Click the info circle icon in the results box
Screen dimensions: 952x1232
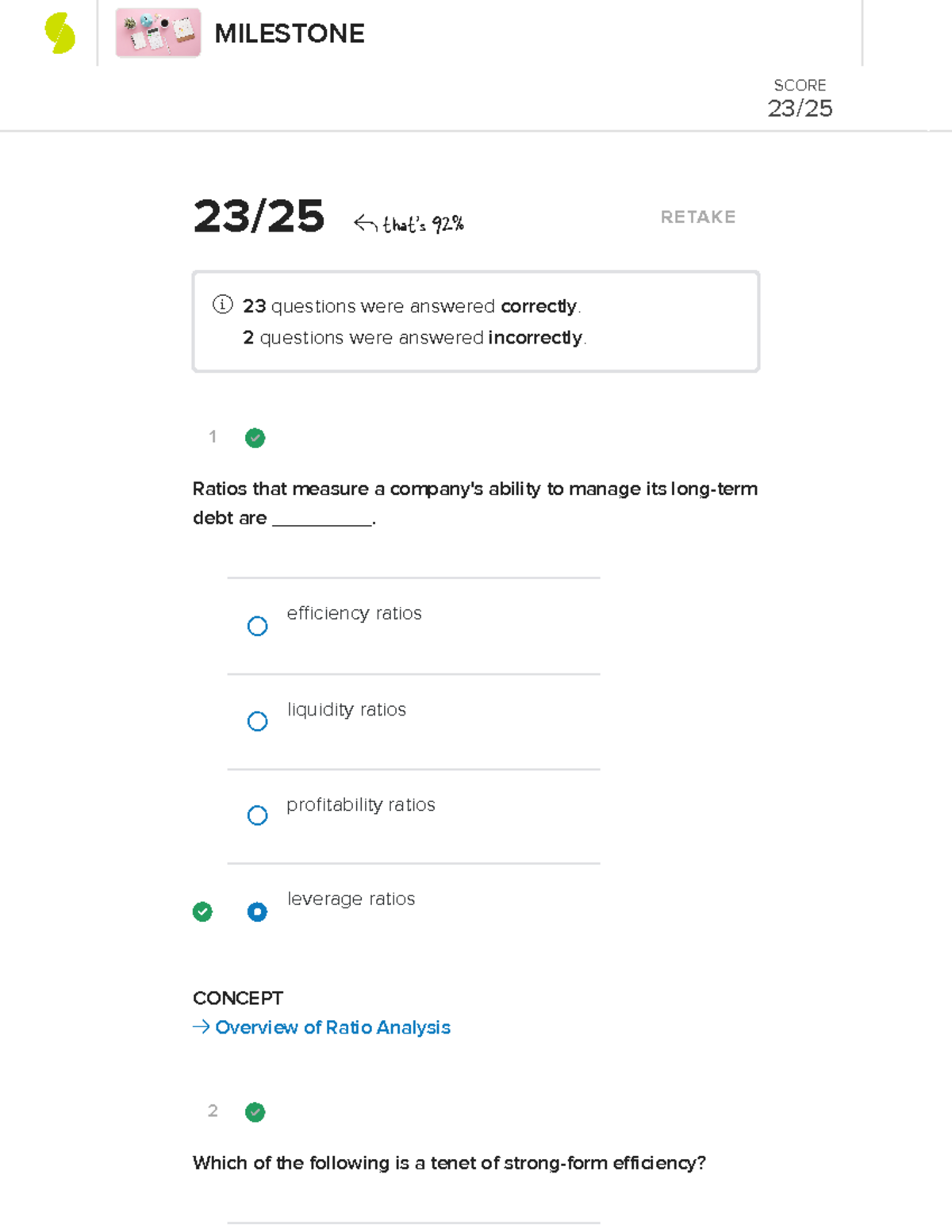pos(223,305)
